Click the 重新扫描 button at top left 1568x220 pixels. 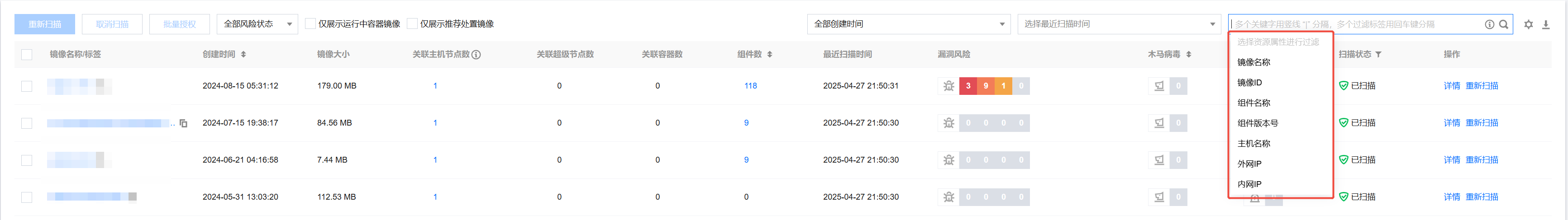44,23
